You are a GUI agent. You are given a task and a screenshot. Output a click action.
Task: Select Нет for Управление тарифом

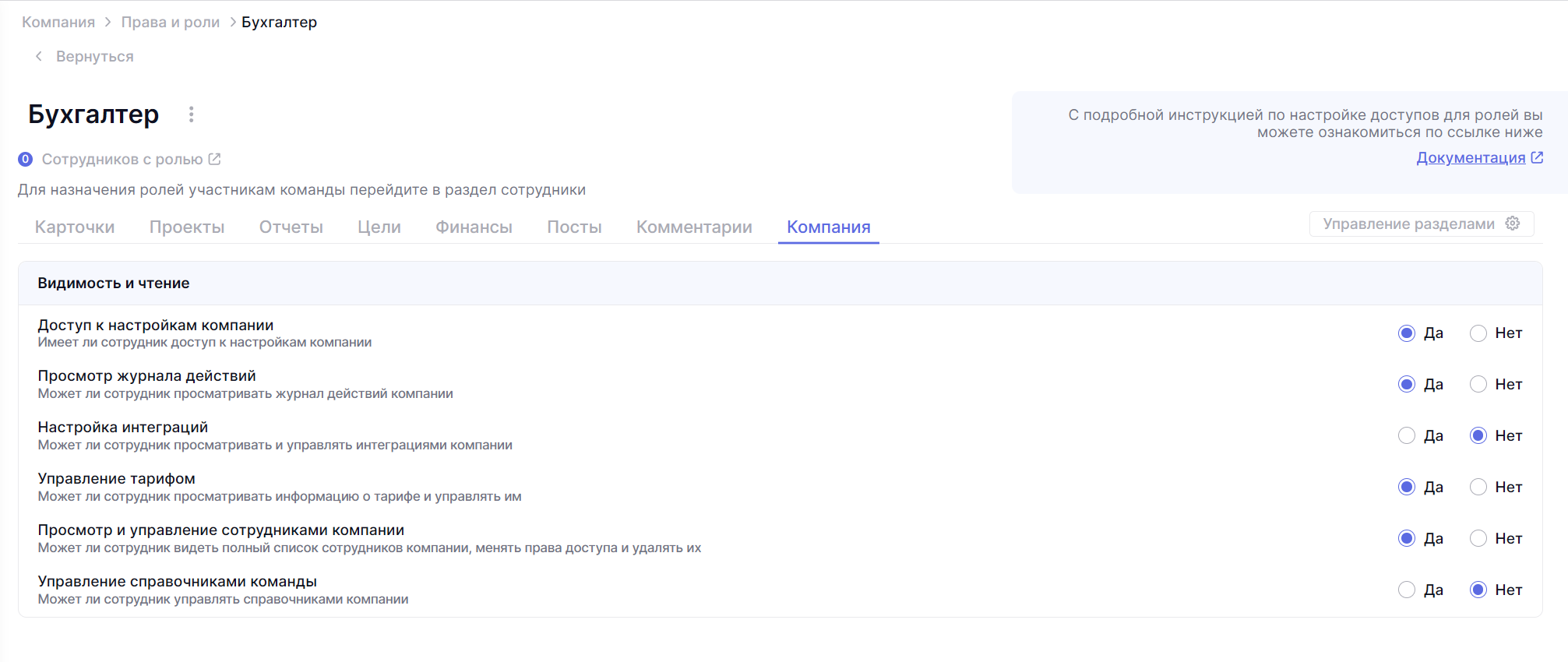pyautogui.click(x=1478, y=487)
